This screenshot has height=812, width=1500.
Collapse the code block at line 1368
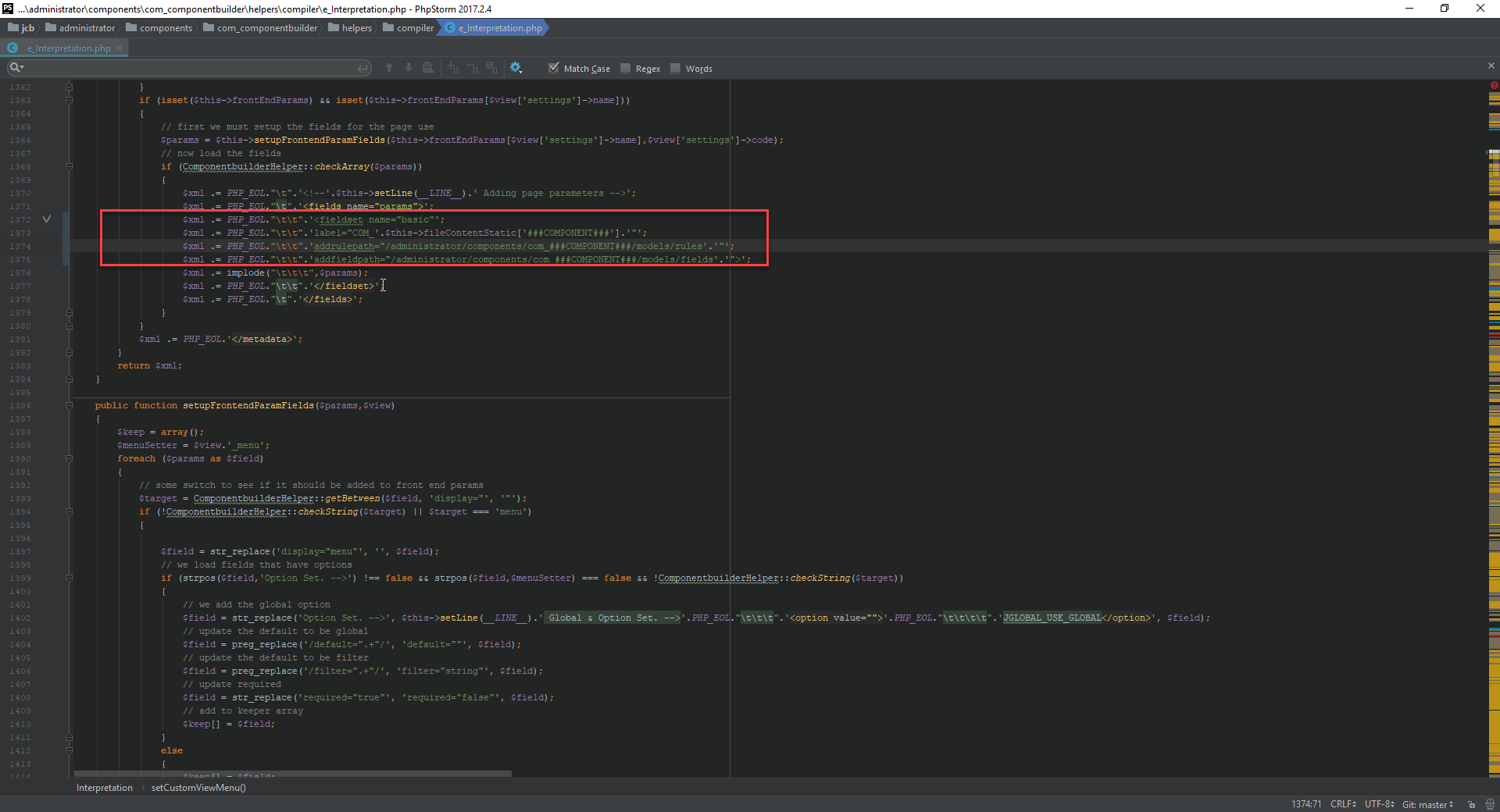point(69,166)
